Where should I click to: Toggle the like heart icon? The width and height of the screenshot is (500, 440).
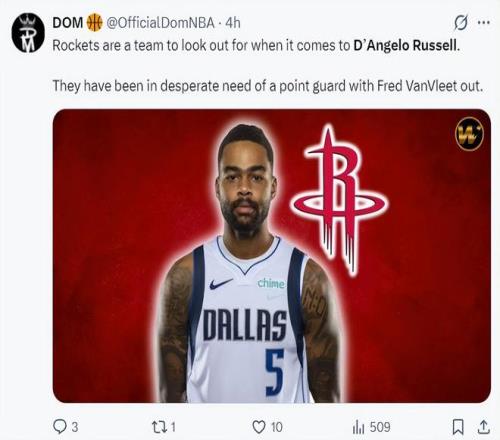pyautogui.click(x=259, y=427)
